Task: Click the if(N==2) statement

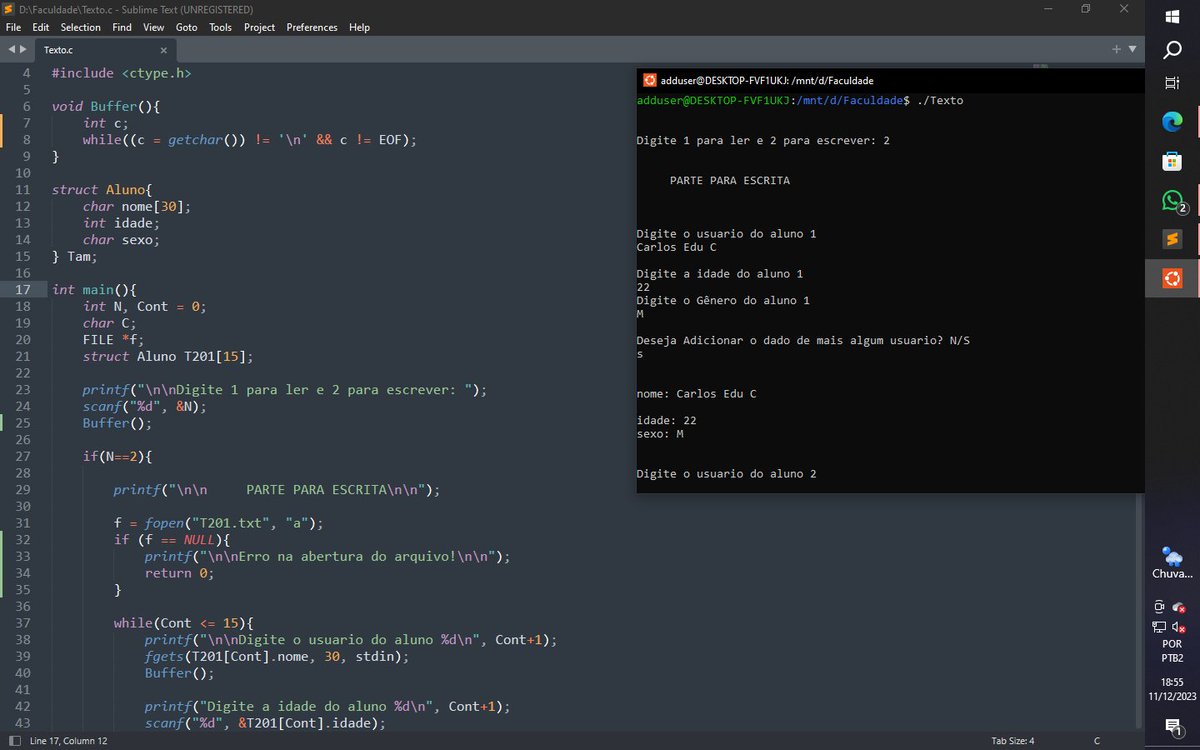Action: pyautogui.click(x=118, y=456)
